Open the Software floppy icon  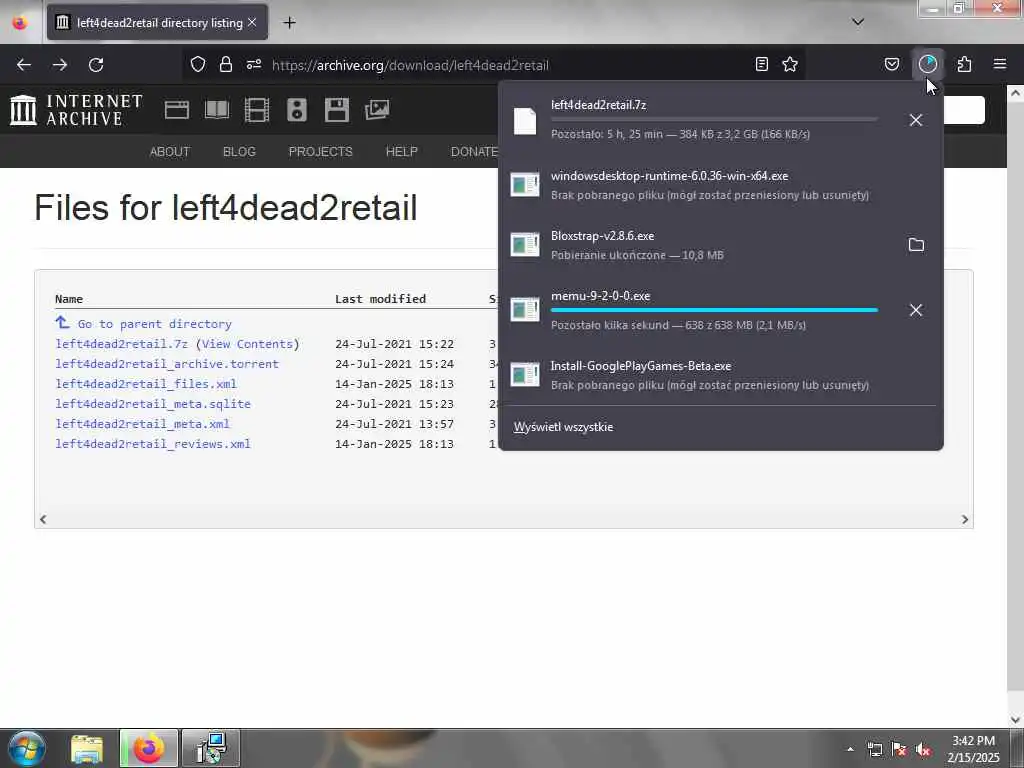pyautogui.click(x=337, y=110)
